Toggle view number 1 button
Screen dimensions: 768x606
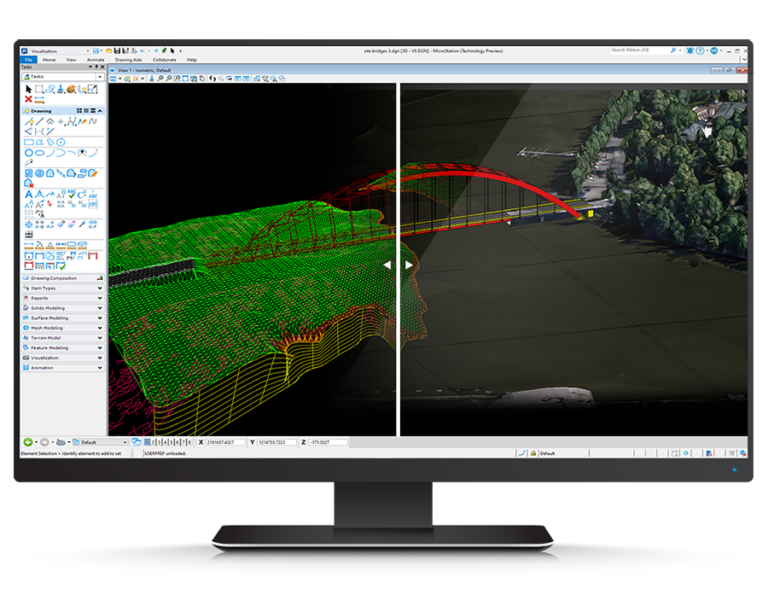click(147, 442)
